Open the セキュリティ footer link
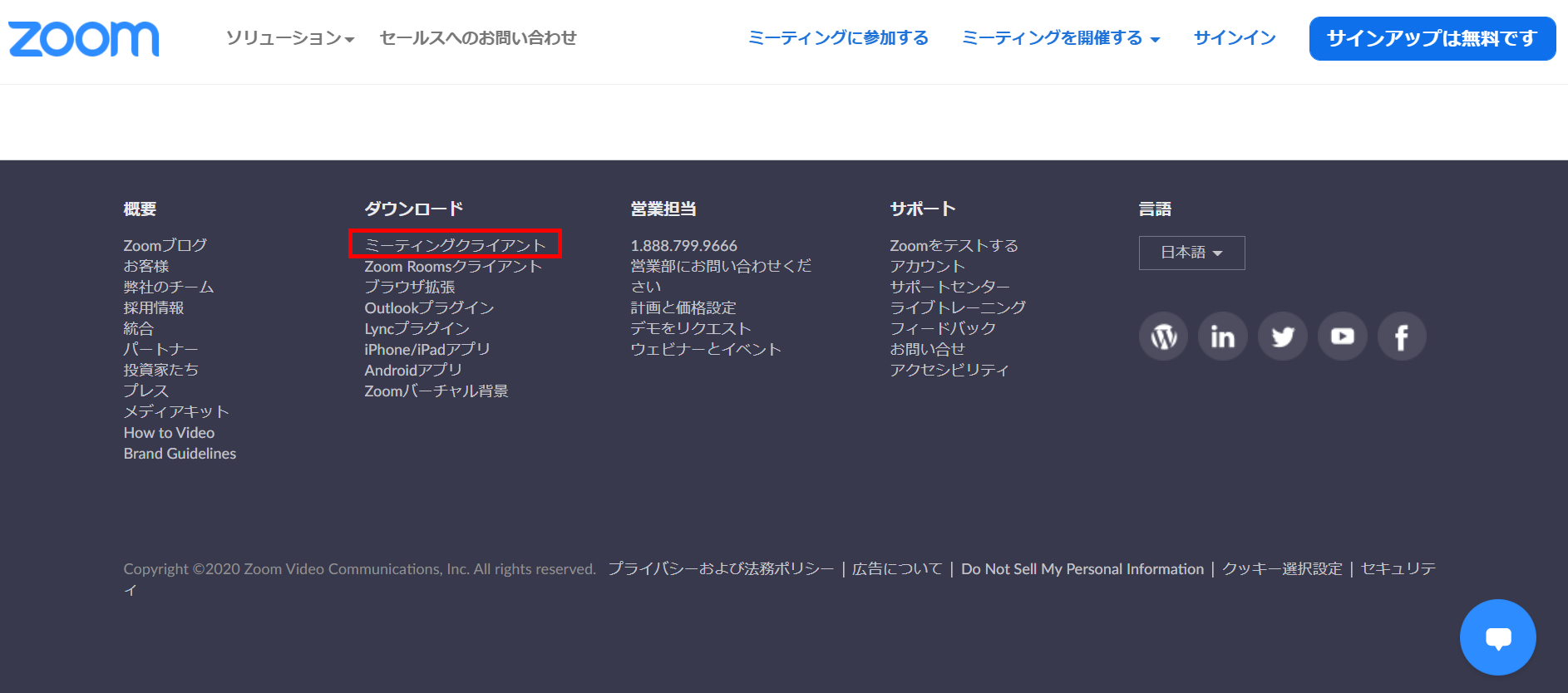Viewport: 1568px width, 693px height. point(1398,568)
